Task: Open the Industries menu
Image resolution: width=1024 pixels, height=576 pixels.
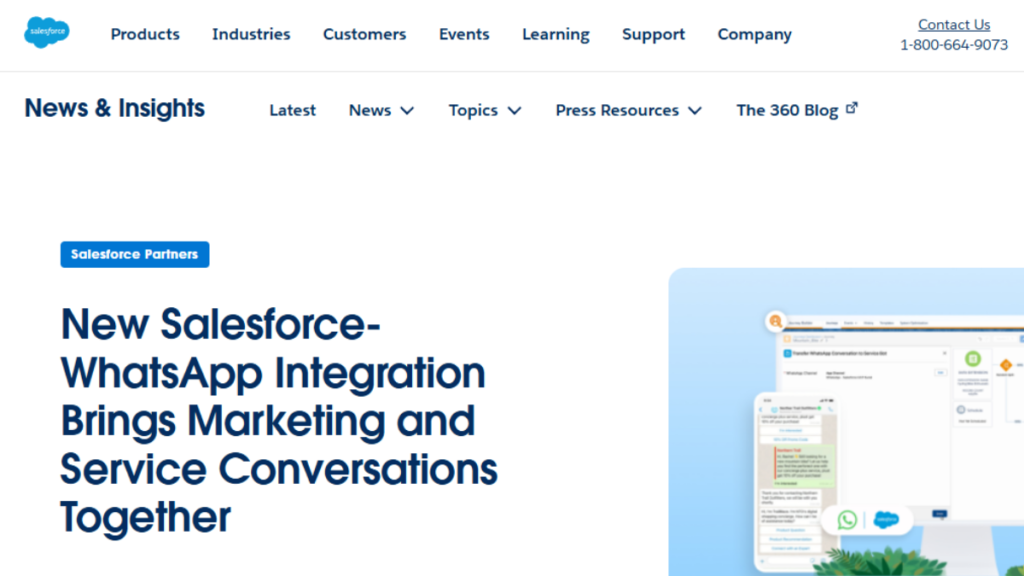Action: pos(251,34)
